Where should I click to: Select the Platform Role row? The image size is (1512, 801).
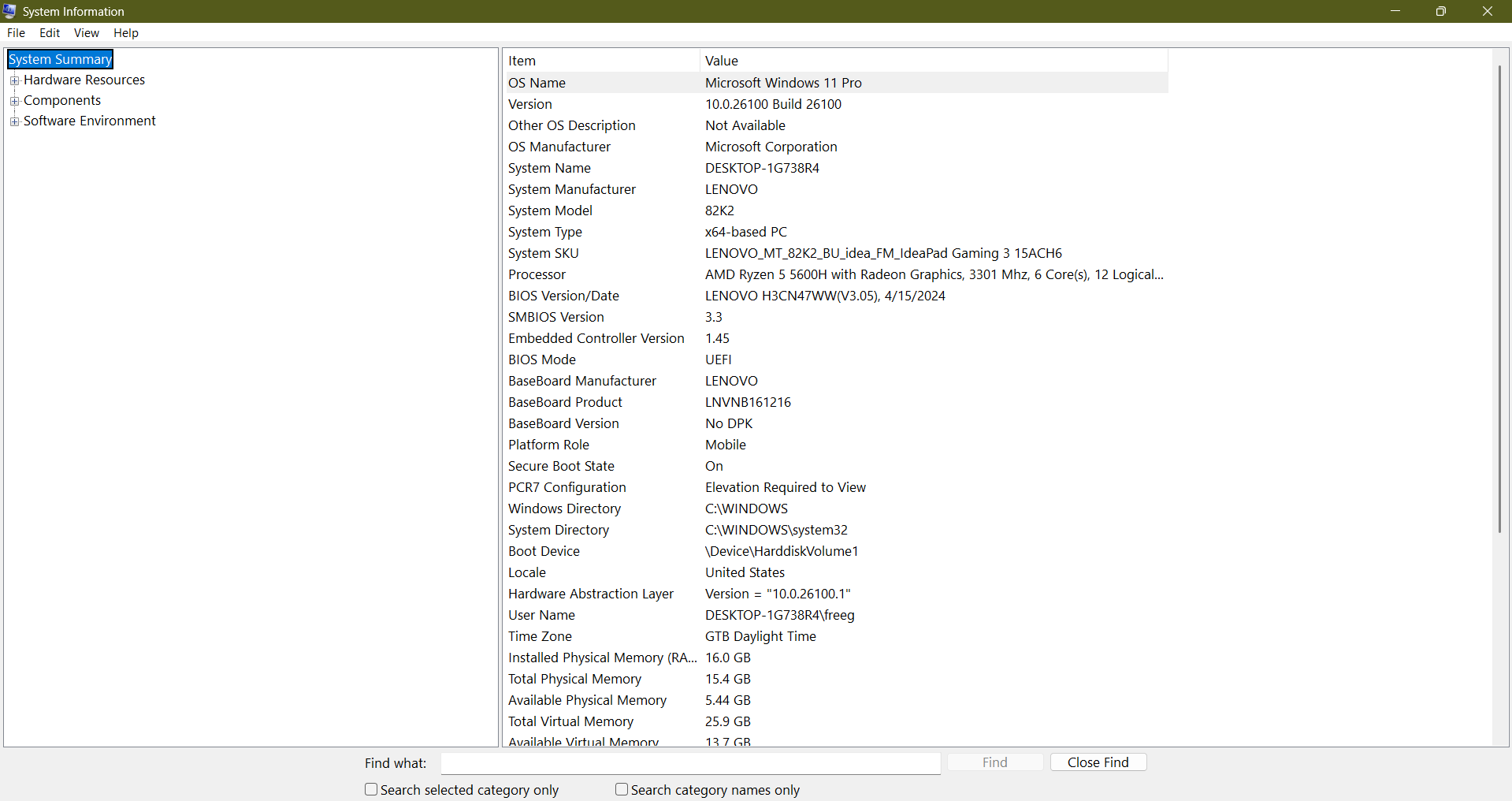[836, 445]
